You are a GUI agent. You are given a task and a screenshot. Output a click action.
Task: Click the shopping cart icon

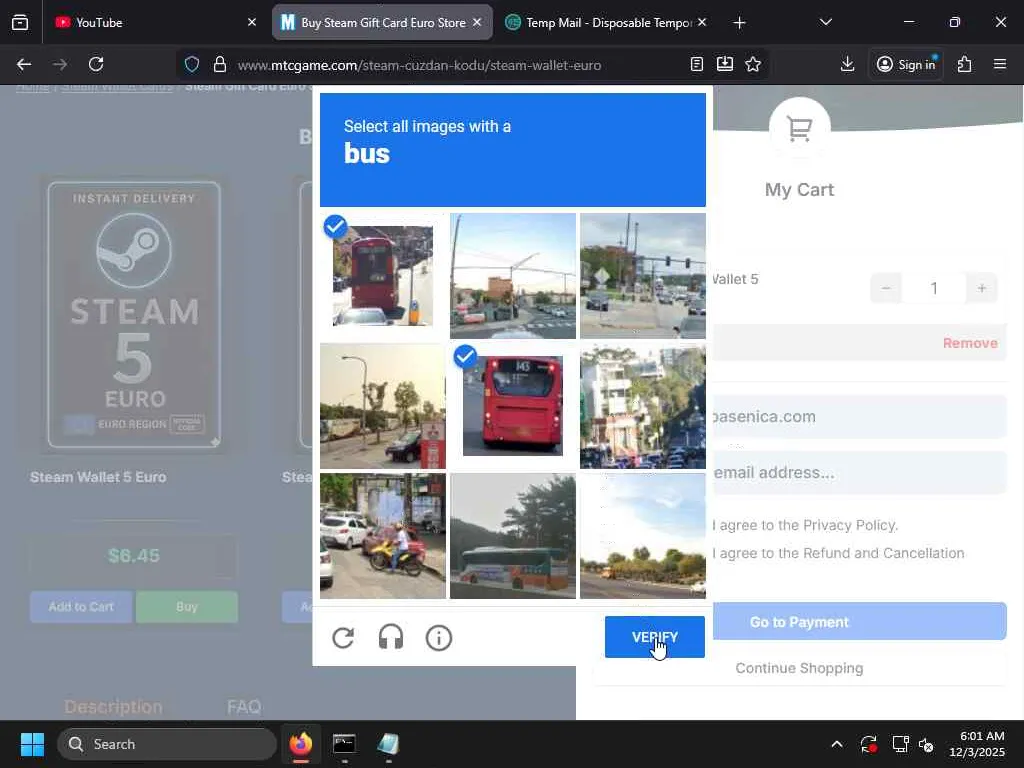[x=799, y=129]
